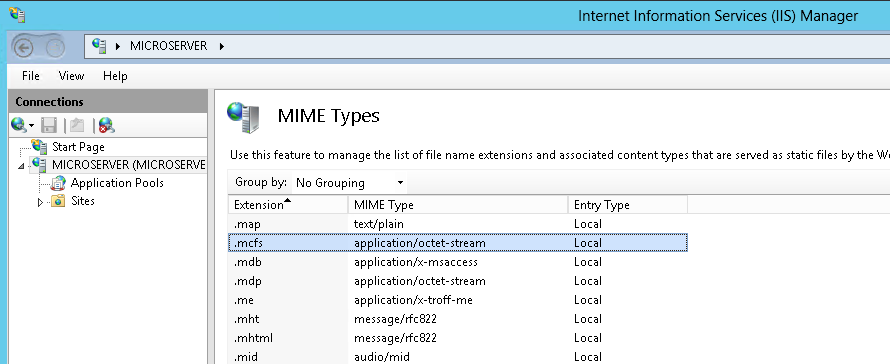Screen dimensions: 890x364
Task: Click the audio/mid MIME type cell
Action: pyautogui.click(x=381, y=357)
